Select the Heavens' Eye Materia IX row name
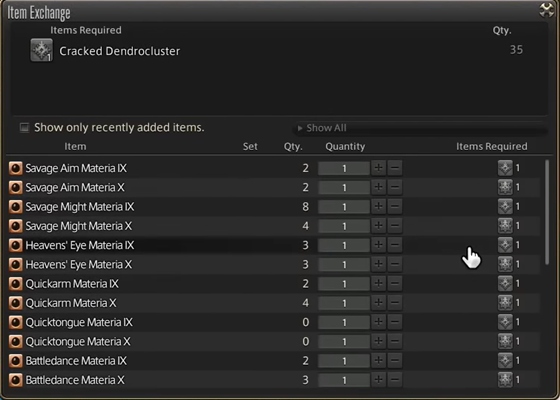Screen dimensions: 560x400 click(80, 245)
